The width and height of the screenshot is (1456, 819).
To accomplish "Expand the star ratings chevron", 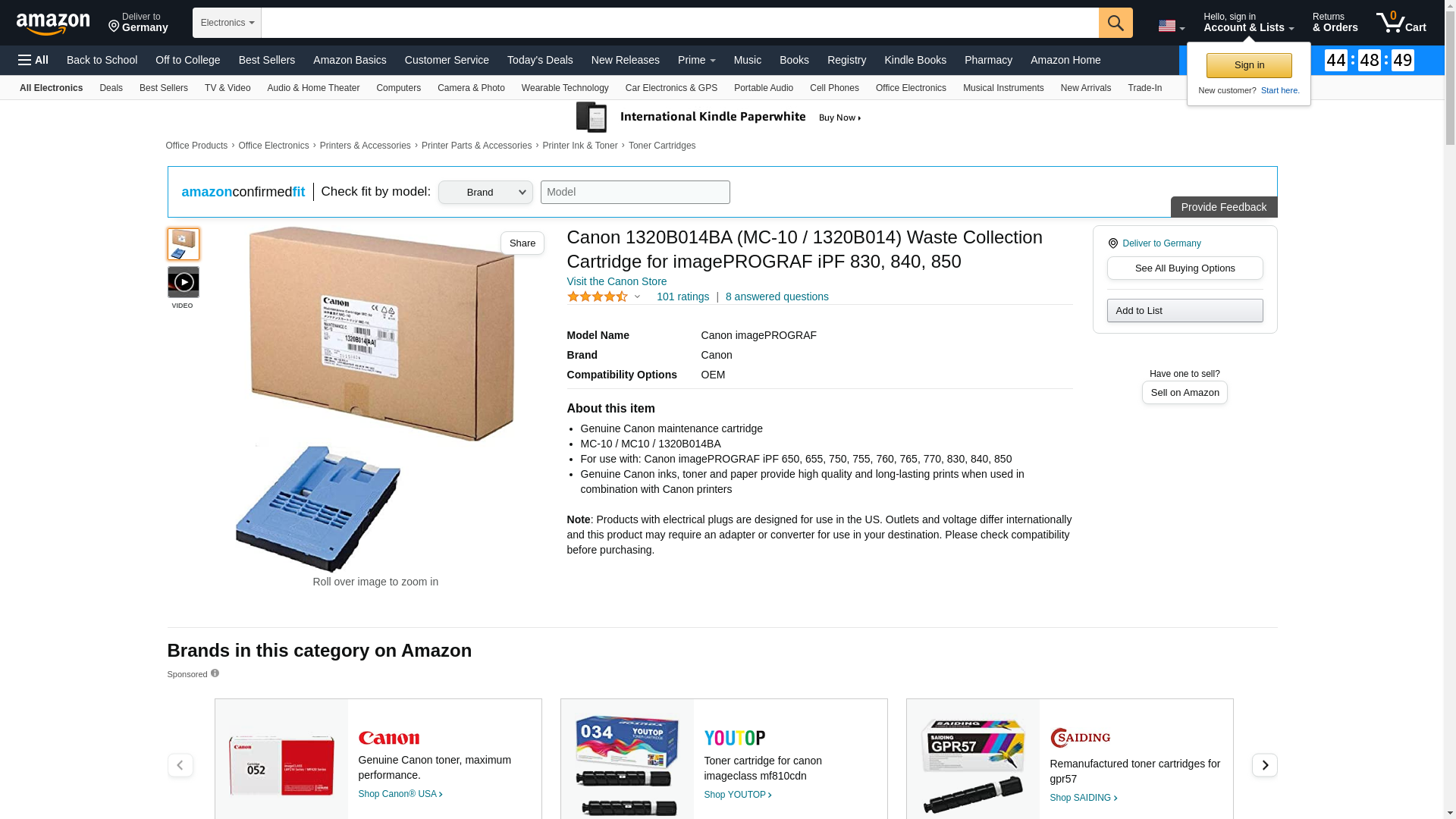I will click(637, 297).
